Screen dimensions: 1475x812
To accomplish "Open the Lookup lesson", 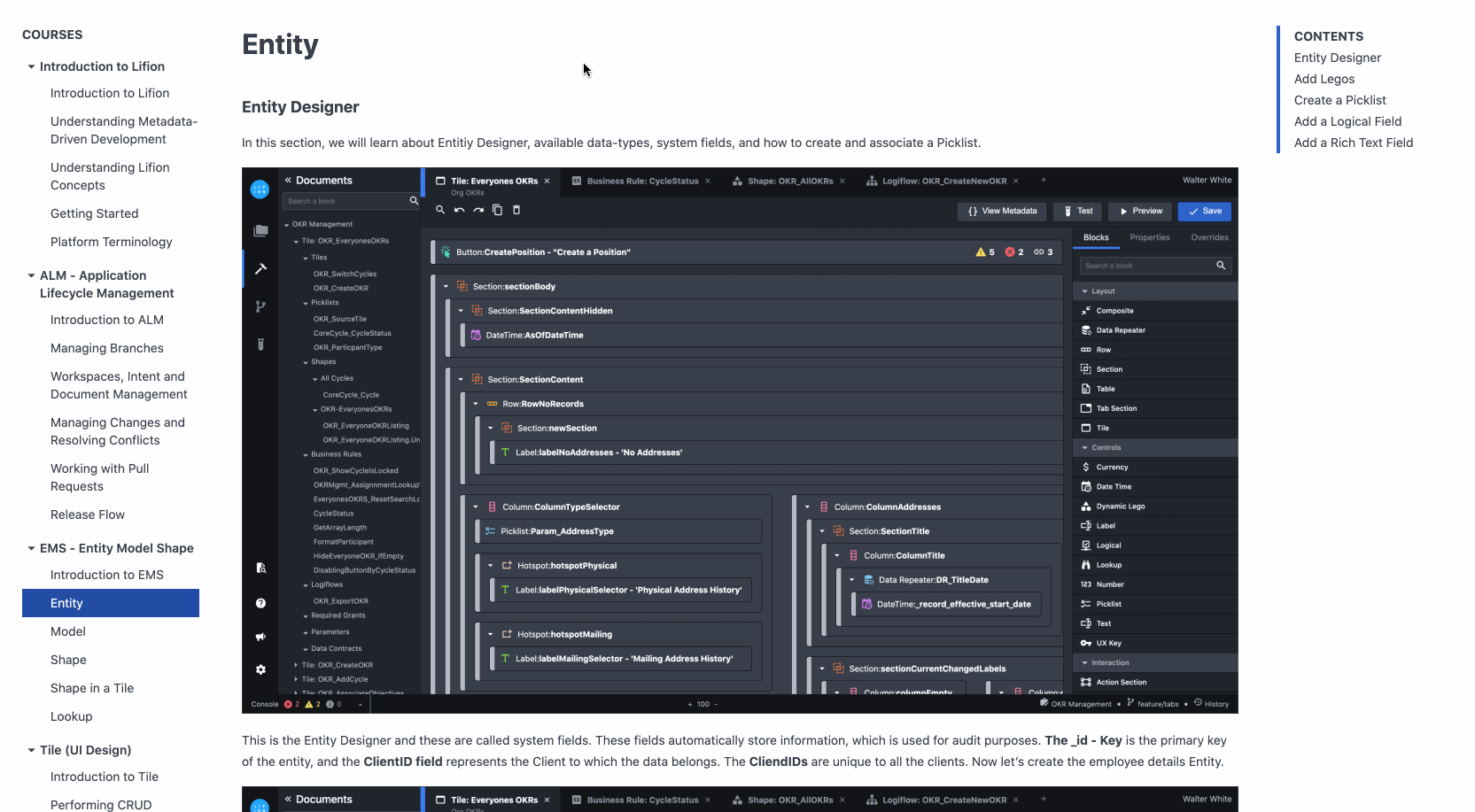I will (72, 716).
